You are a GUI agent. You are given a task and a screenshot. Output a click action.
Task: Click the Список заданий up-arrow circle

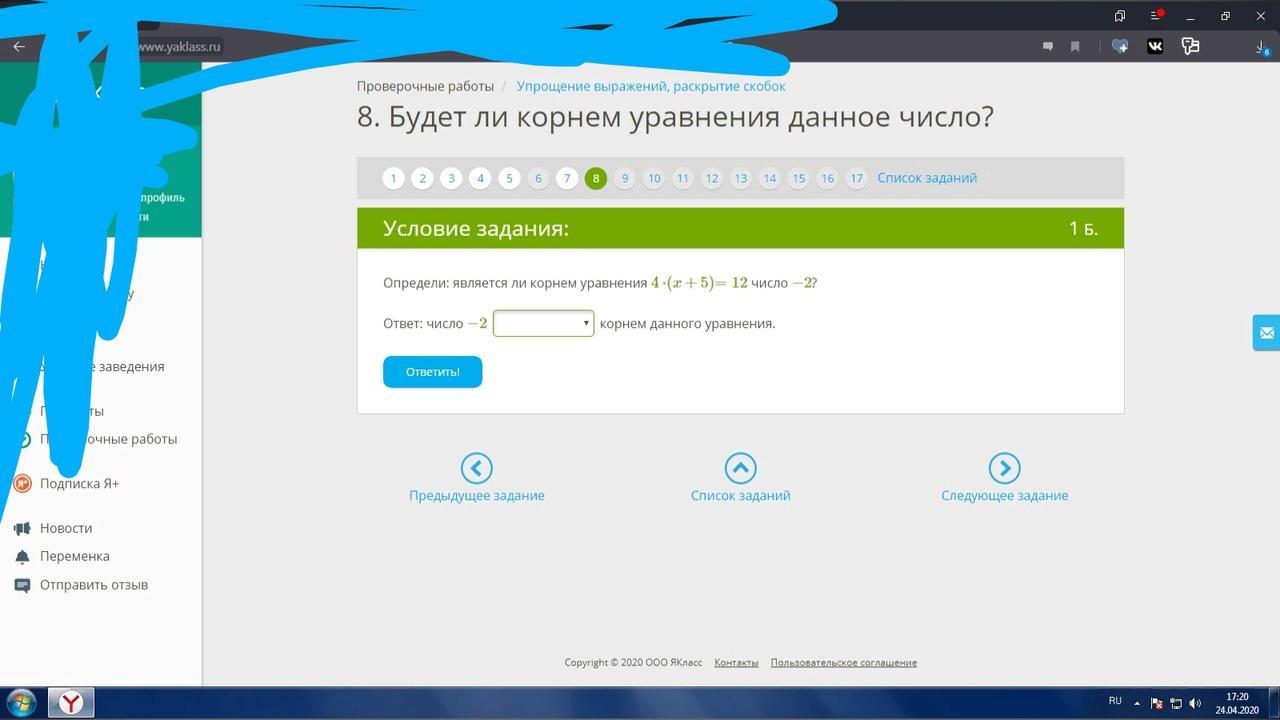point(740,468)
